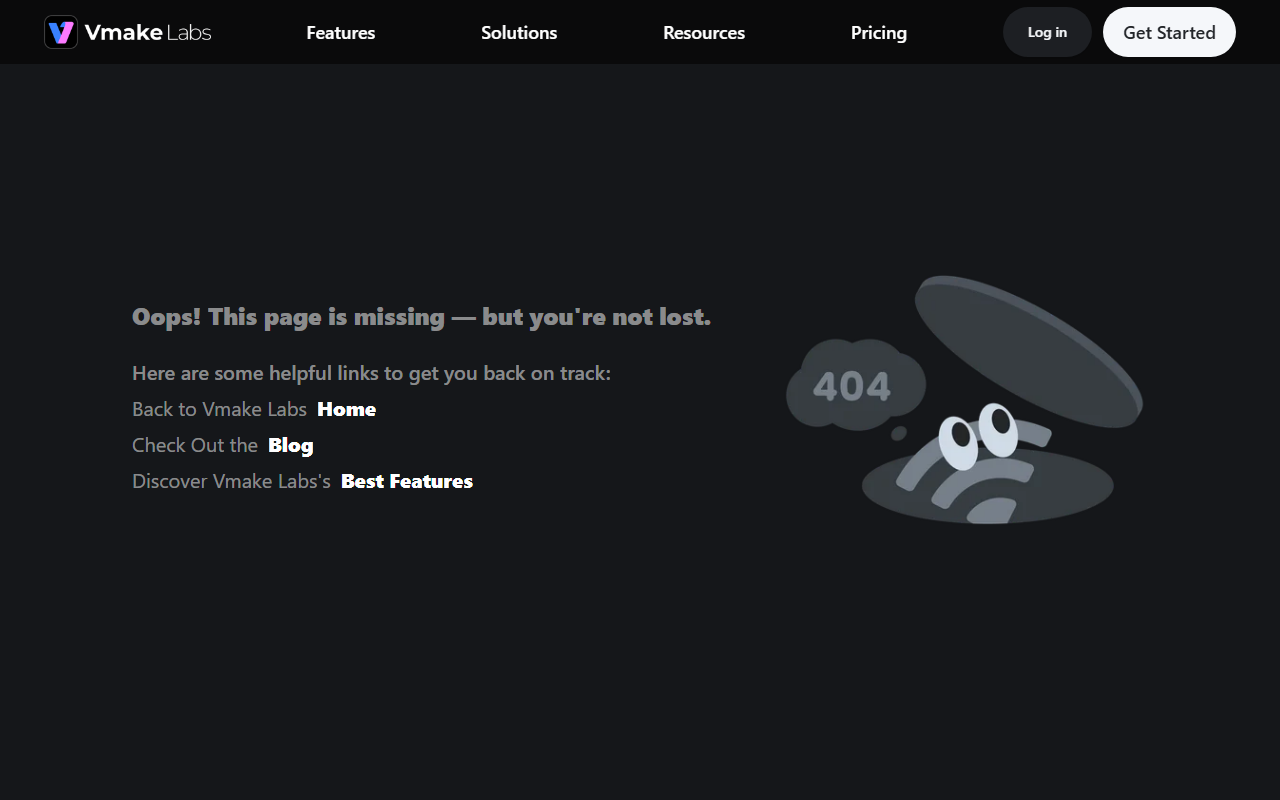Go to the Pricing page

click(879, 33)
